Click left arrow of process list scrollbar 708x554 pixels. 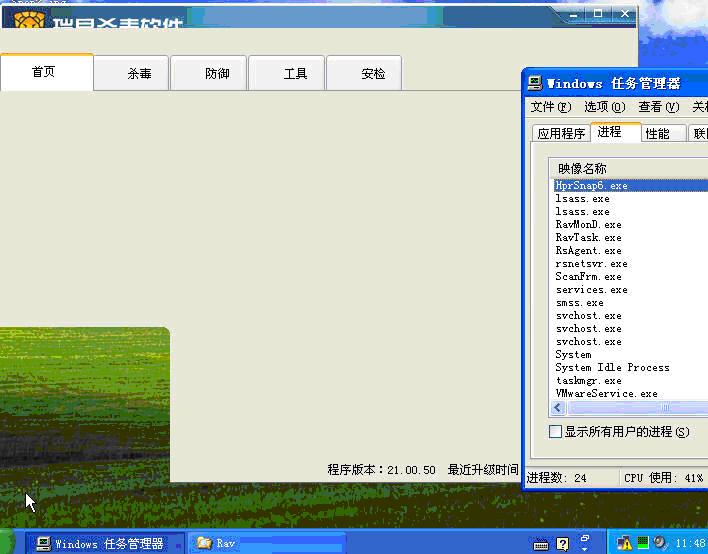(x=558, y=408)
